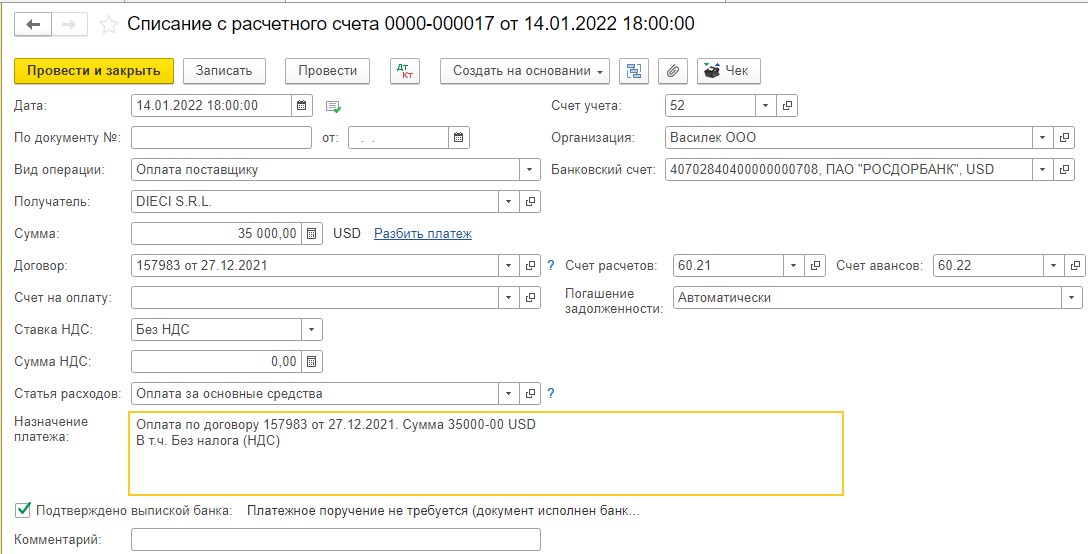Click the open icon next to Получатель
The image size is (1088, 554).
(532, 202)
